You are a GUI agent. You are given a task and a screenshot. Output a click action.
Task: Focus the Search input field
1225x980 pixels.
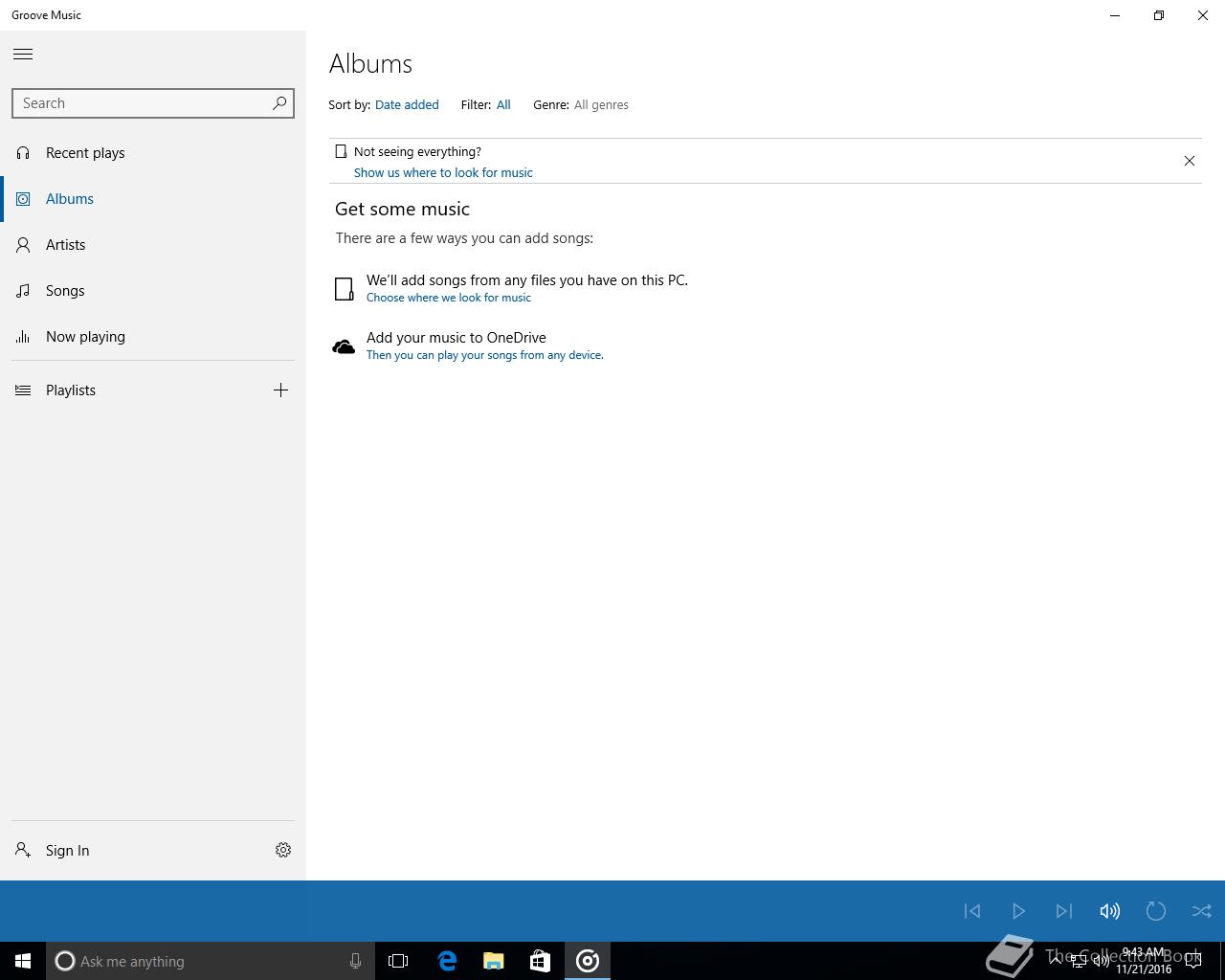pyautogui.click(x=153, y=103)
